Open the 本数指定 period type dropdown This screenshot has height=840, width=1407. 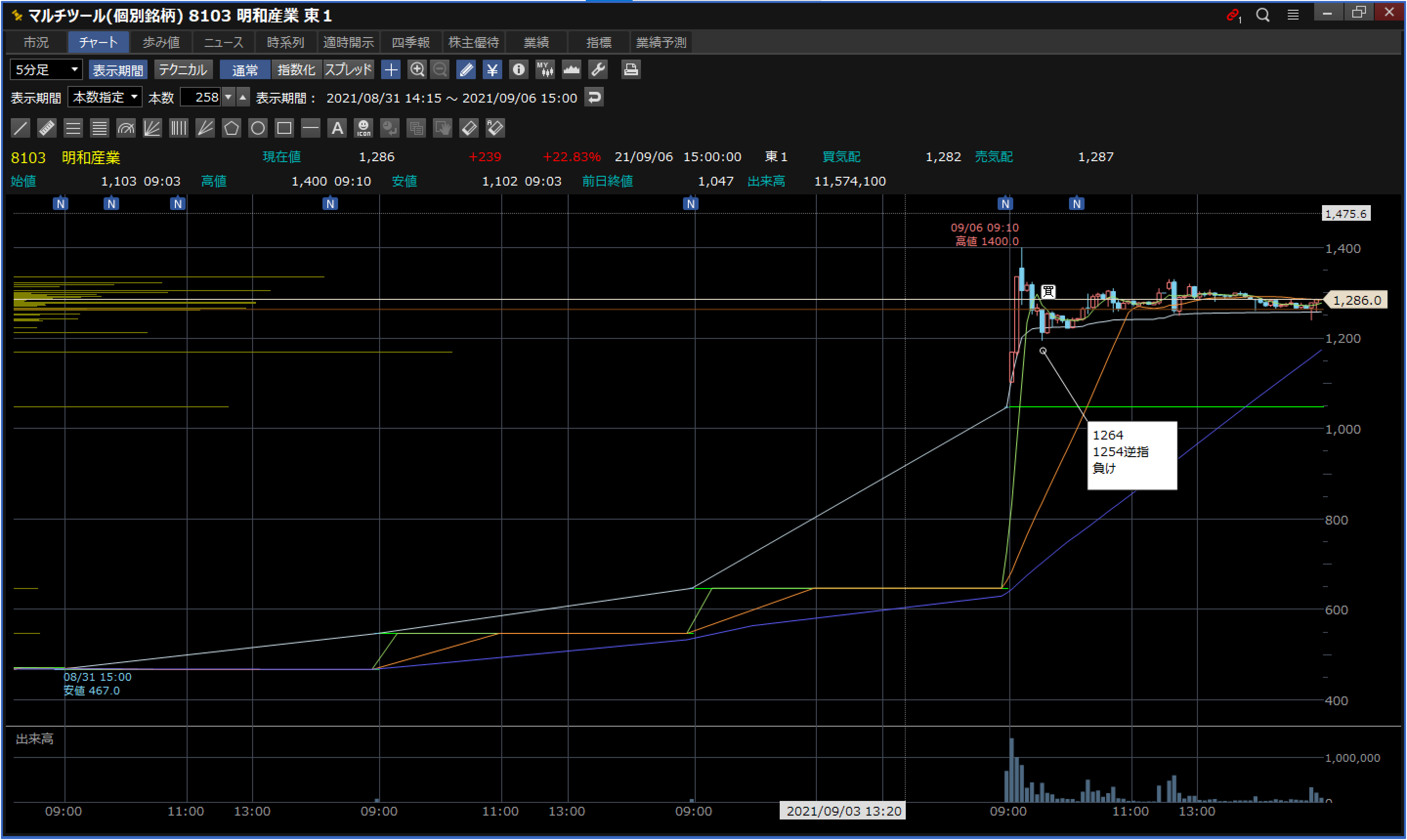click(105, 97)
